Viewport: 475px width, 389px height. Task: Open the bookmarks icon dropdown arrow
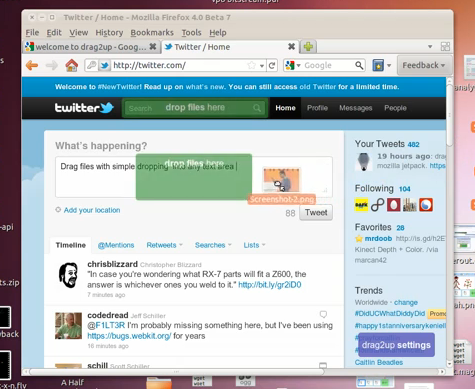pos(389,65)
